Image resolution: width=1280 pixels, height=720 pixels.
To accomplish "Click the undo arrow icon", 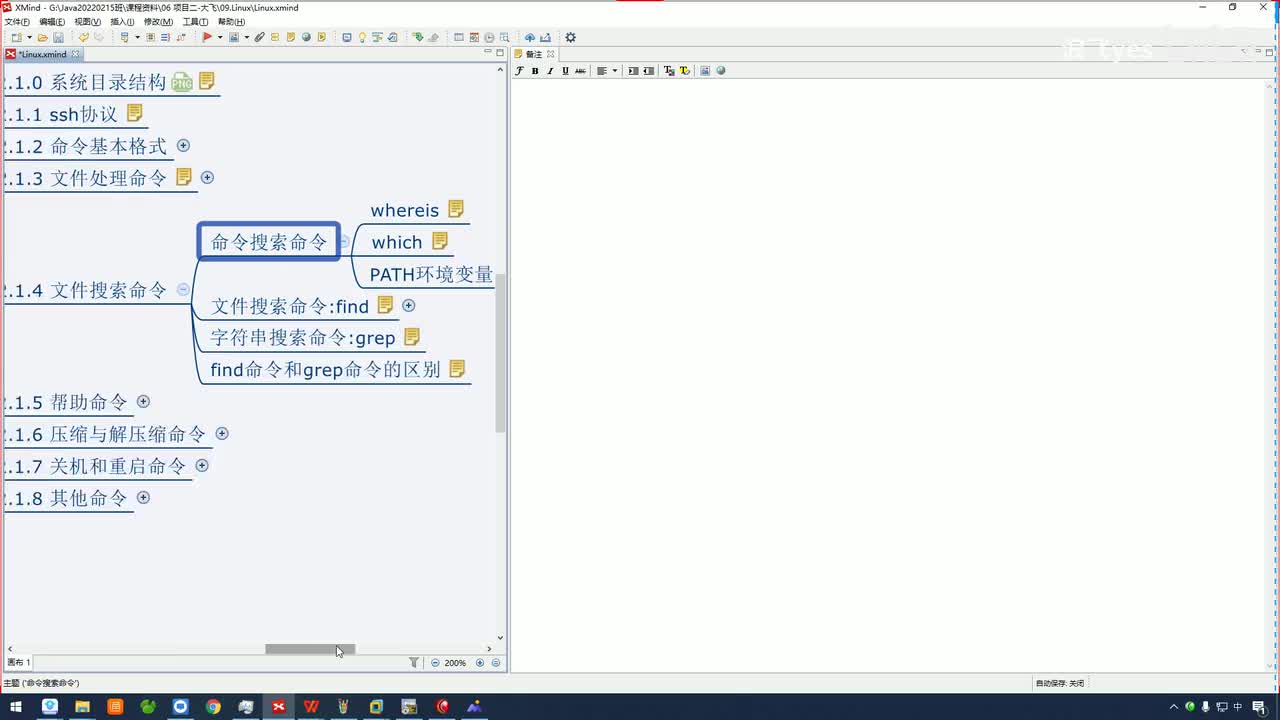I will 83,38.
